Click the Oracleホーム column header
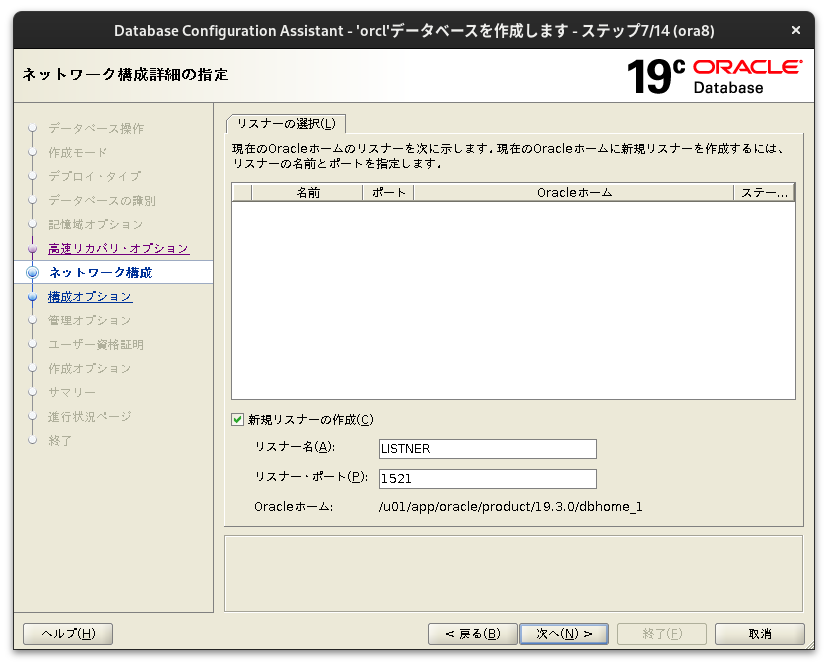This screenshot has width=828, height=666. click(575, 192)
